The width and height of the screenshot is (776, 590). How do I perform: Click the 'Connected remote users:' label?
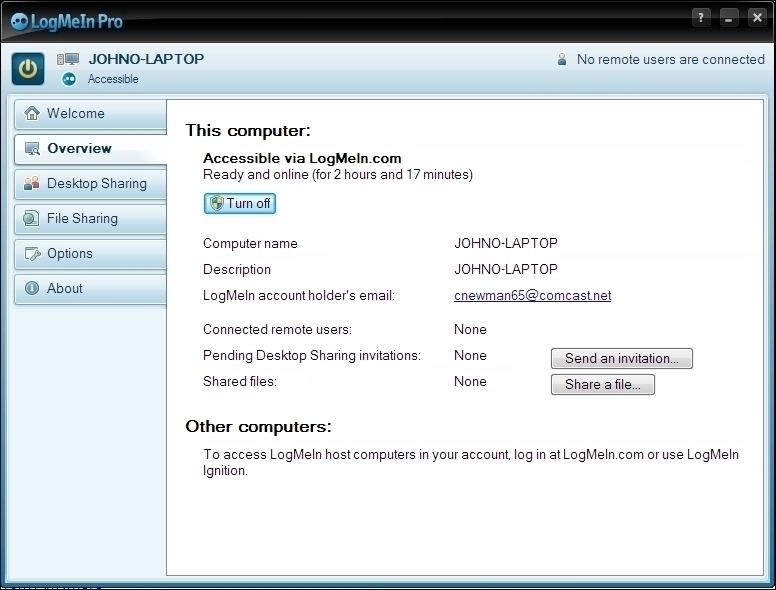pyautogui.click(x=277, y=330)
